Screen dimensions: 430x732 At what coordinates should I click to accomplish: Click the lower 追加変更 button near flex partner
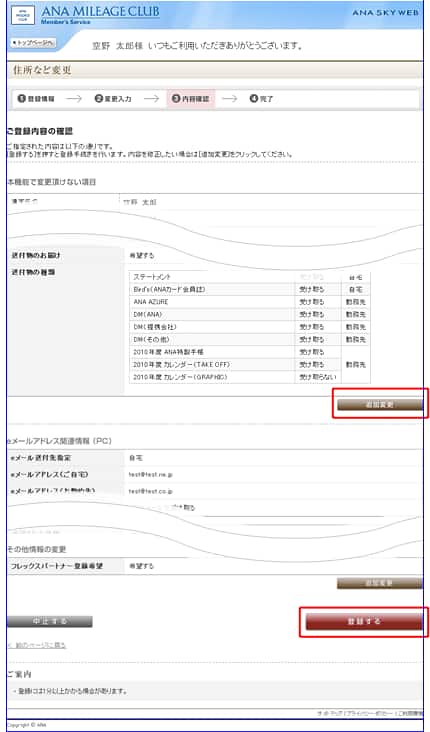pyautogui.click(x=380, y=583)
